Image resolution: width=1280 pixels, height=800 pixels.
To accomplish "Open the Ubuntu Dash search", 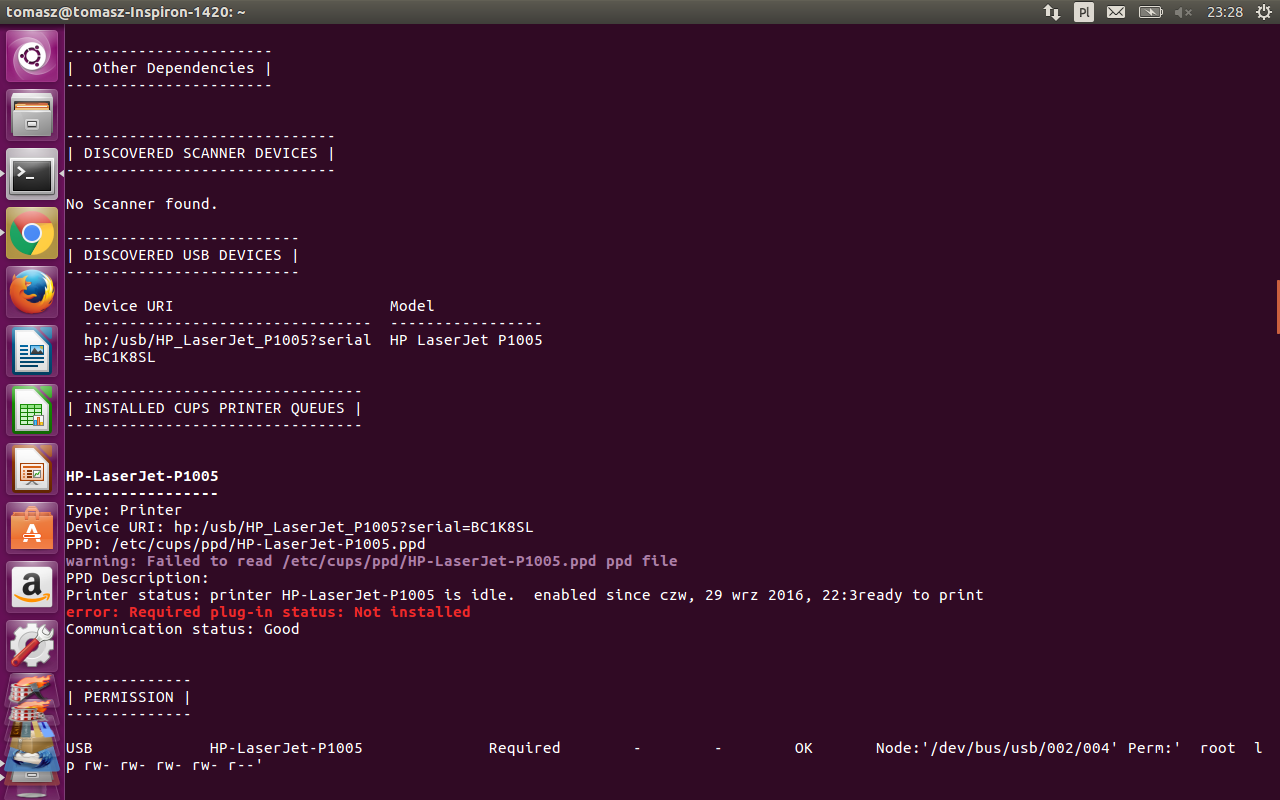I will (32, 57).
